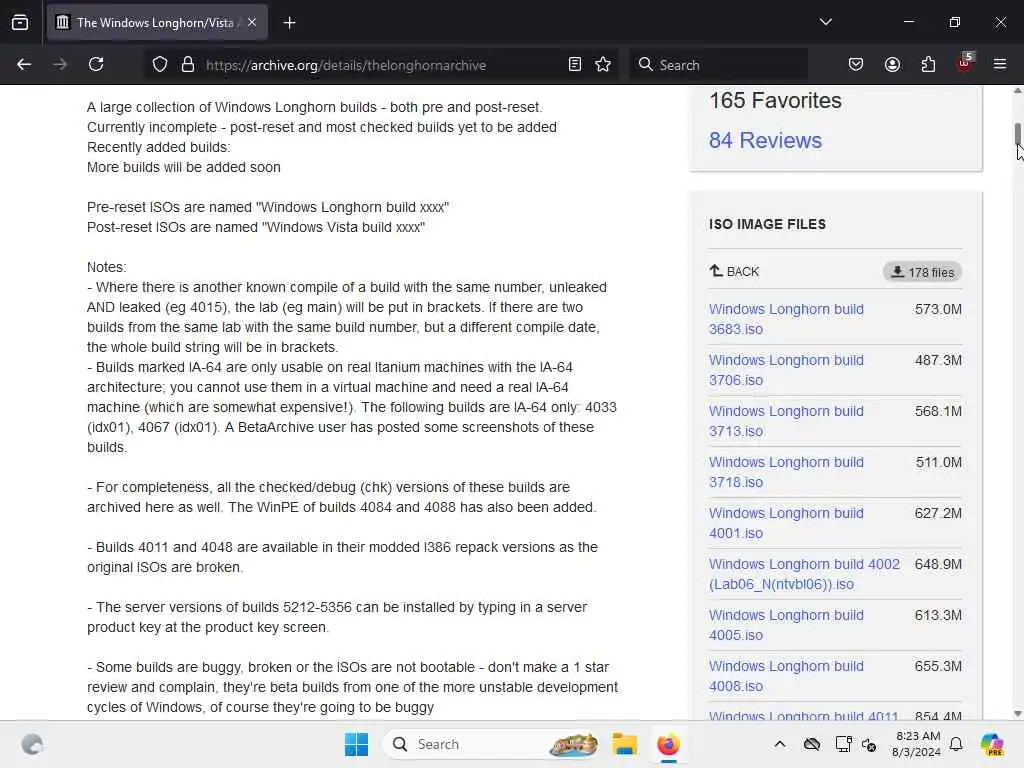This screenshot has height=768, width=1024.
Task: Click the 648.9M file size
Action: [938, 564]
